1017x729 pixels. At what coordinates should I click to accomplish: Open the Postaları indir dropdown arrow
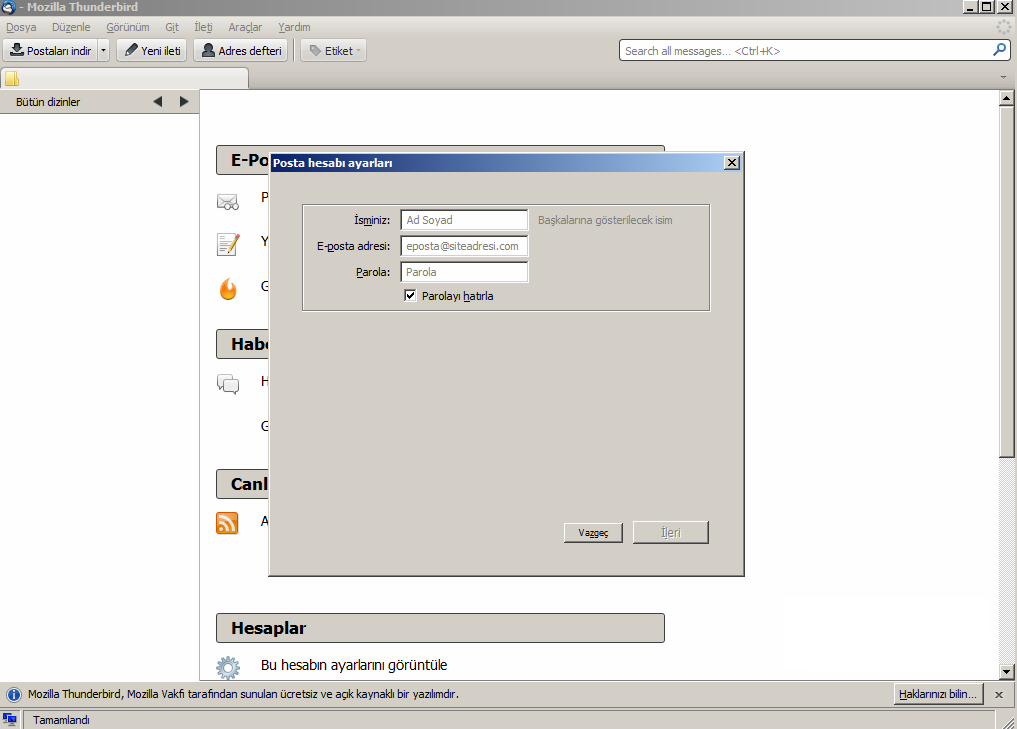(103, 51)
